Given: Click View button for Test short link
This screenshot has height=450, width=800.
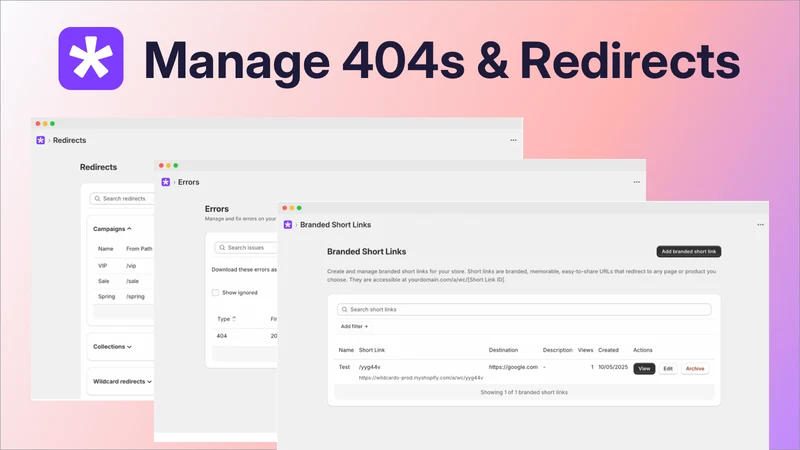Looking at the screenshot, I should tap(644, 368).
